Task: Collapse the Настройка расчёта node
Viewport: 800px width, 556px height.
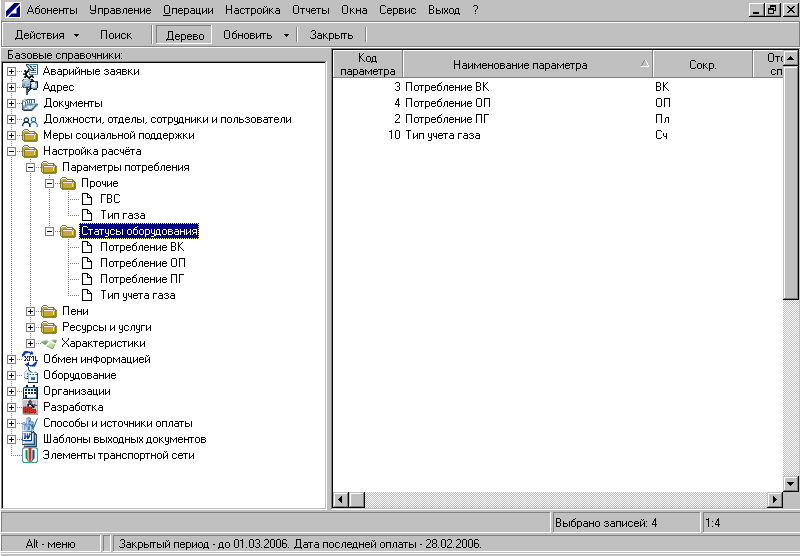Action: [x=11, y=151]
